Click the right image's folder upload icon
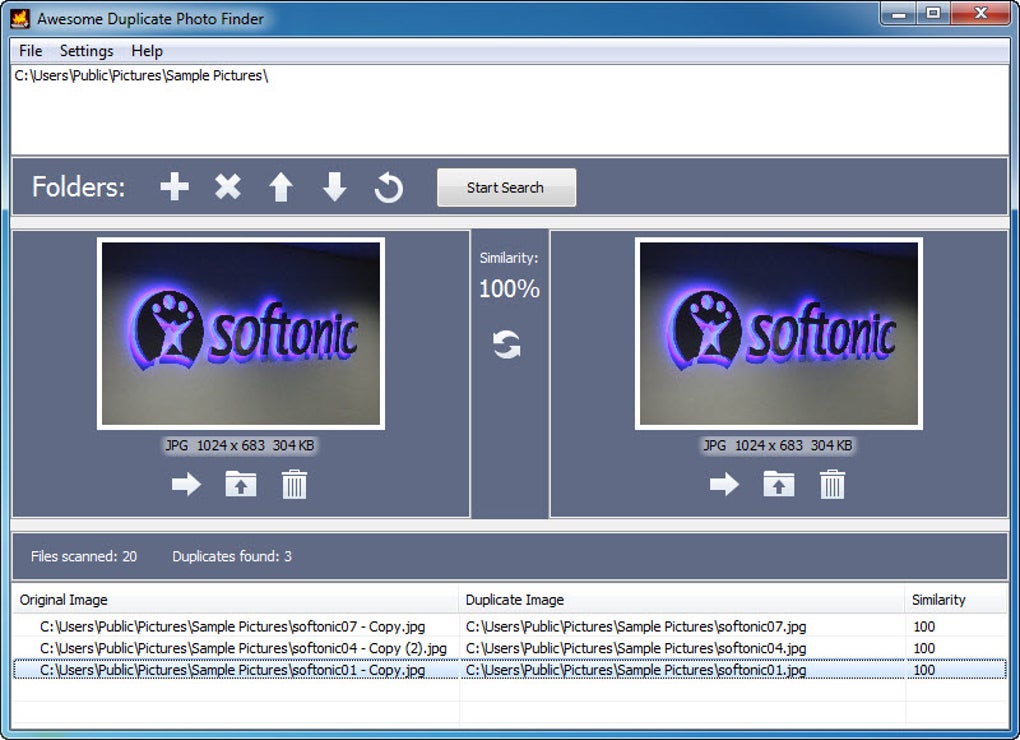This screenshot has height=740, width=1020. (779, 484)
